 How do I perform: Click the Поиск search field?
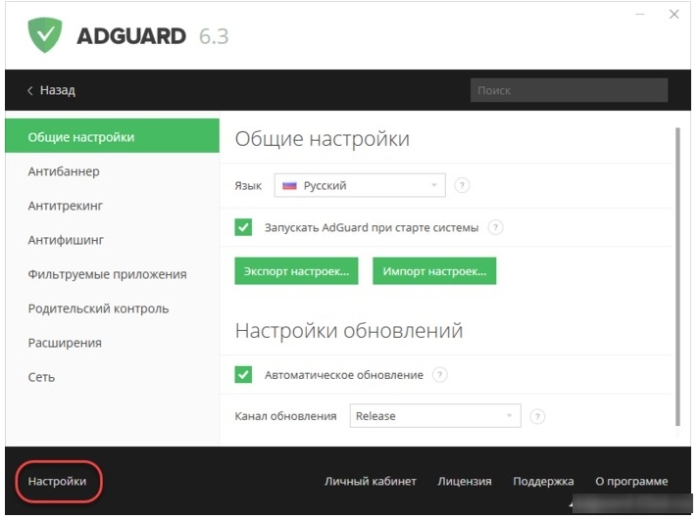pyautogui.click(x=569, y=90)
